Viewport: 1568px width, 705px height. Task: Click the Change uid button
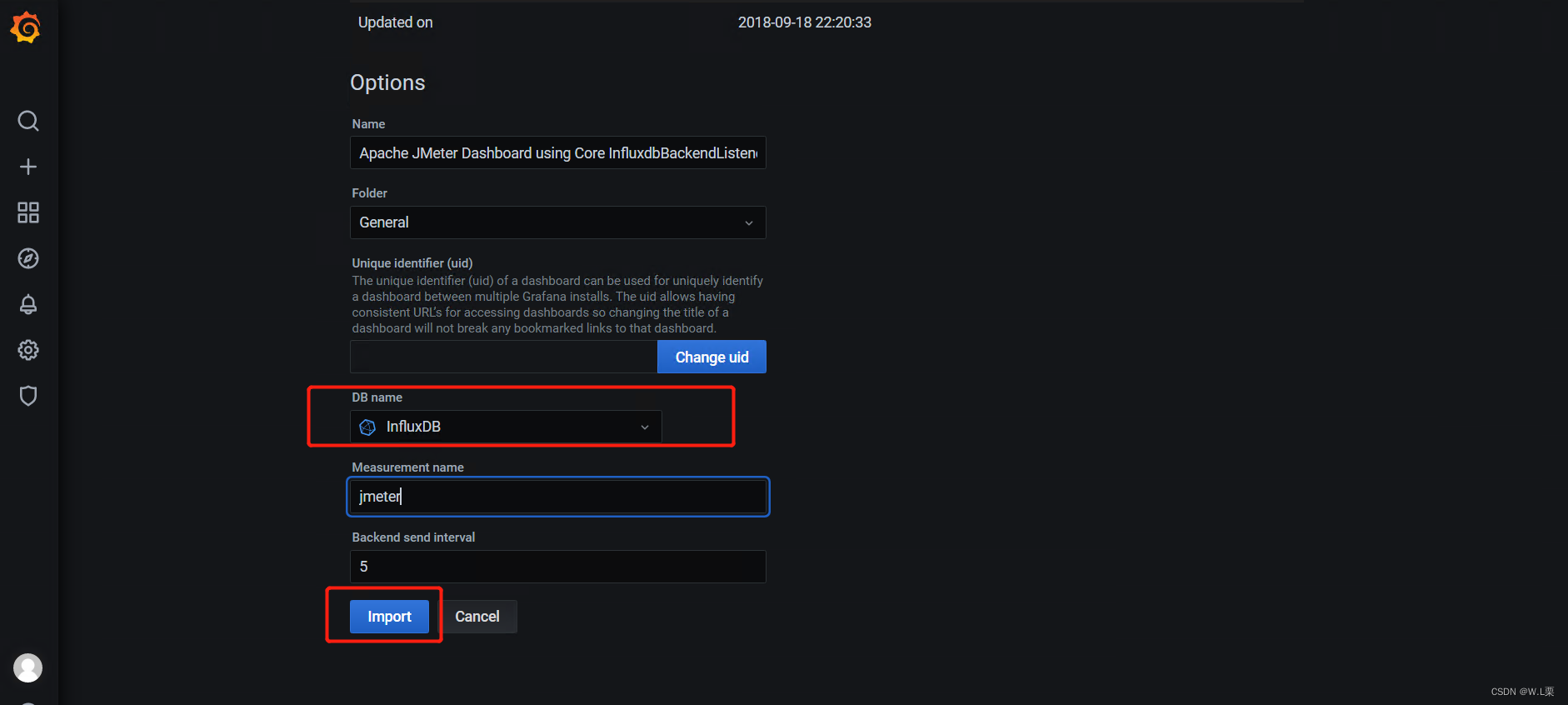712,357
